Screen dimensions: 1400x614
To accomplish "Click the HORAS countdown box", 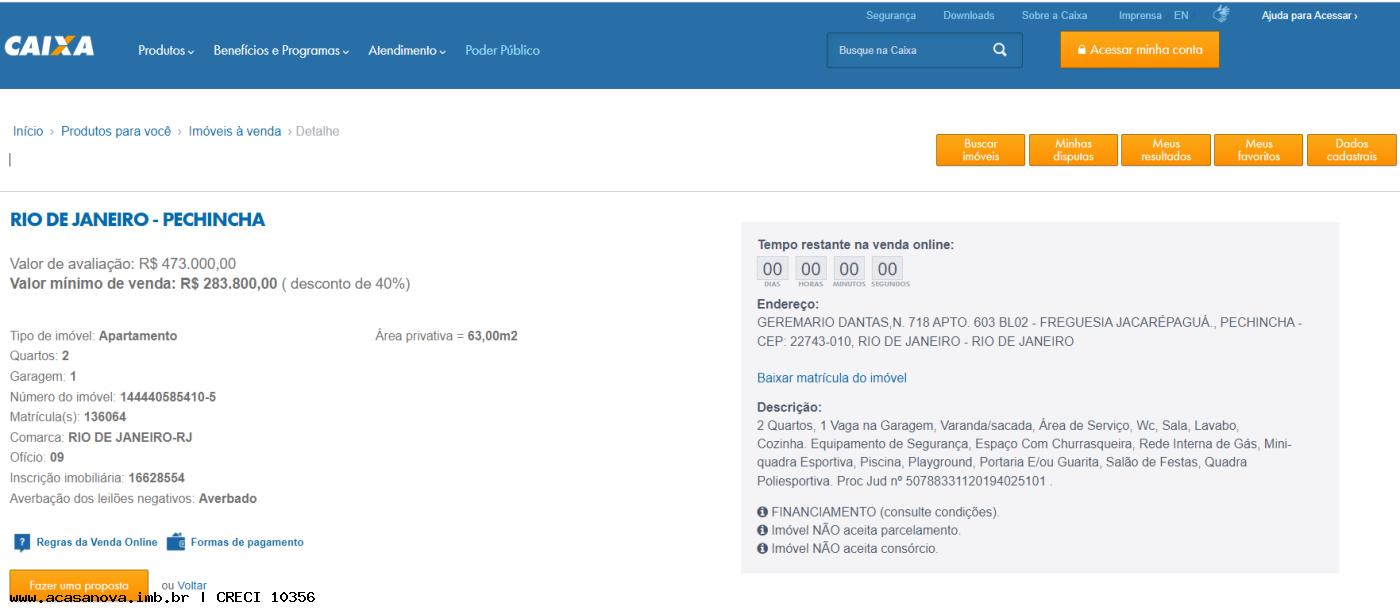I will (x=811, y=271).
